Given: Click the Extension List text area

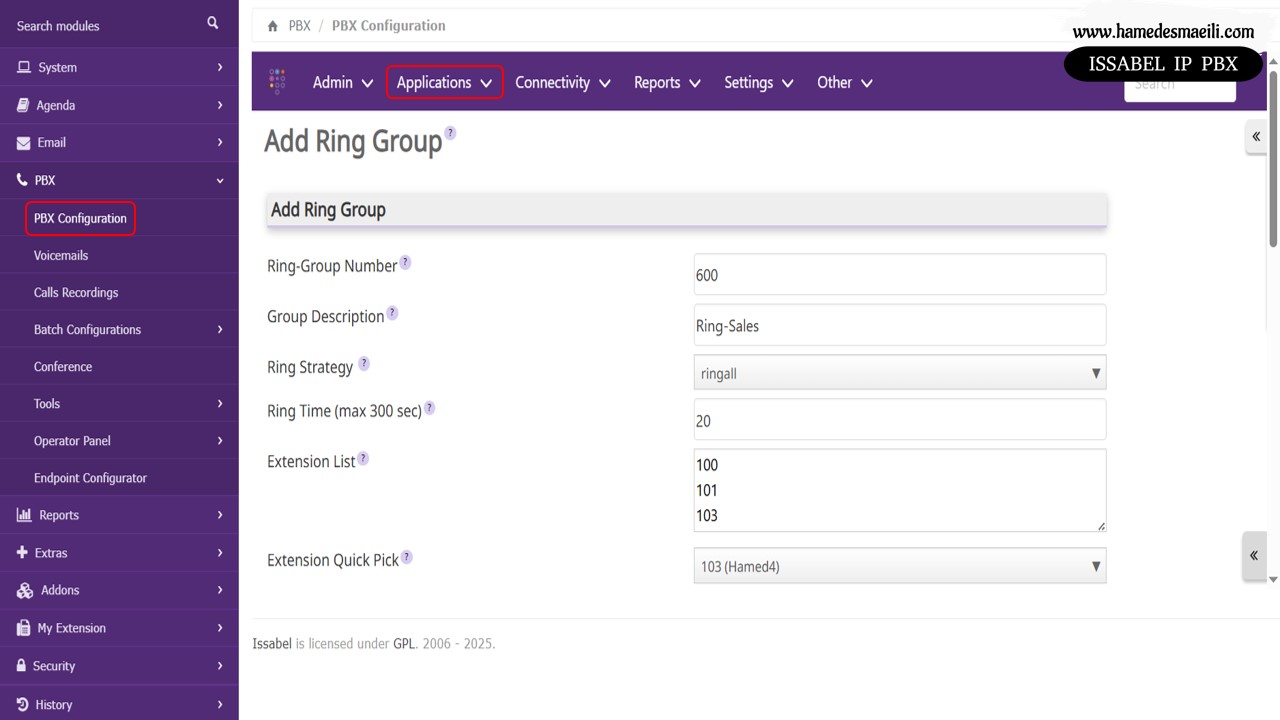Looking at the screenshot, I should (899, 490).
